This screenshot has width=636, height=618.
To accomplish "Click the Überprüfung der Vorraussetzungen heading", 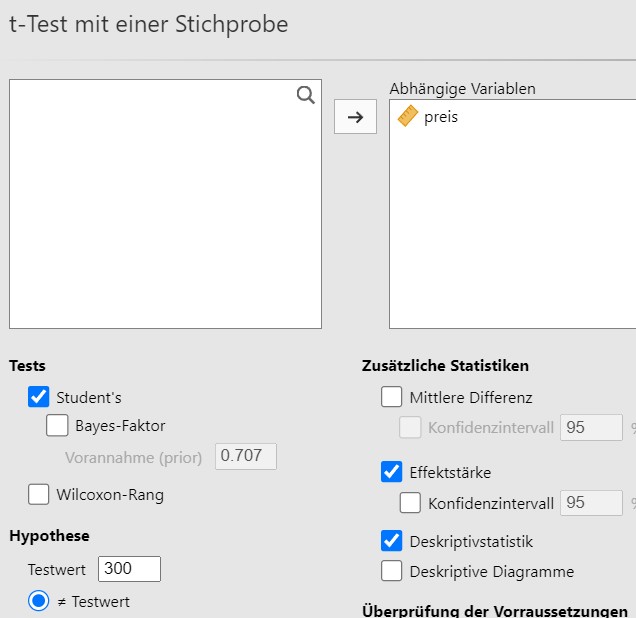I will point(495,611).
